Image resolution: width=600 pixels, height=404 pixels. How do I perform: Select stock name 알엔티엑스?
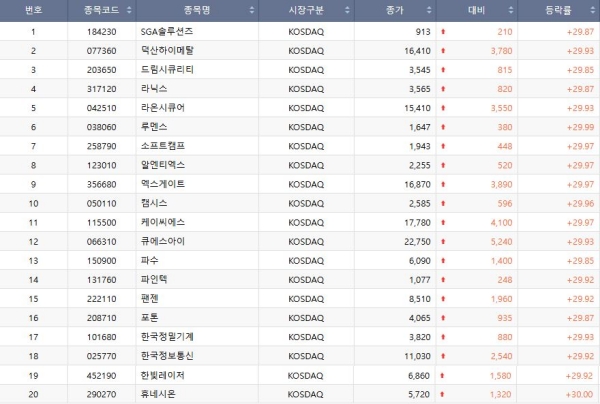click(163, 165)
